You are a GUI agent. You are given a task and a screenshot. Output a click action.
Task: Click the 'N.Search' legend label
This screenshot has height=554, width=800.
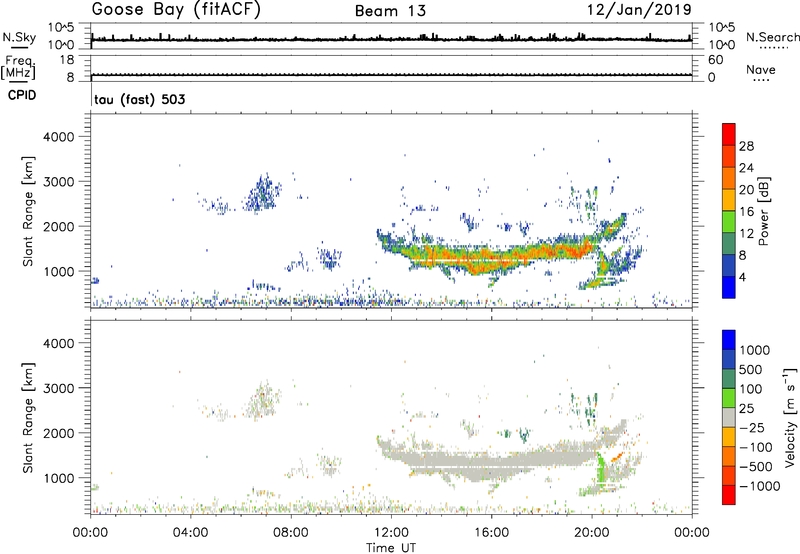coord(773,37)
